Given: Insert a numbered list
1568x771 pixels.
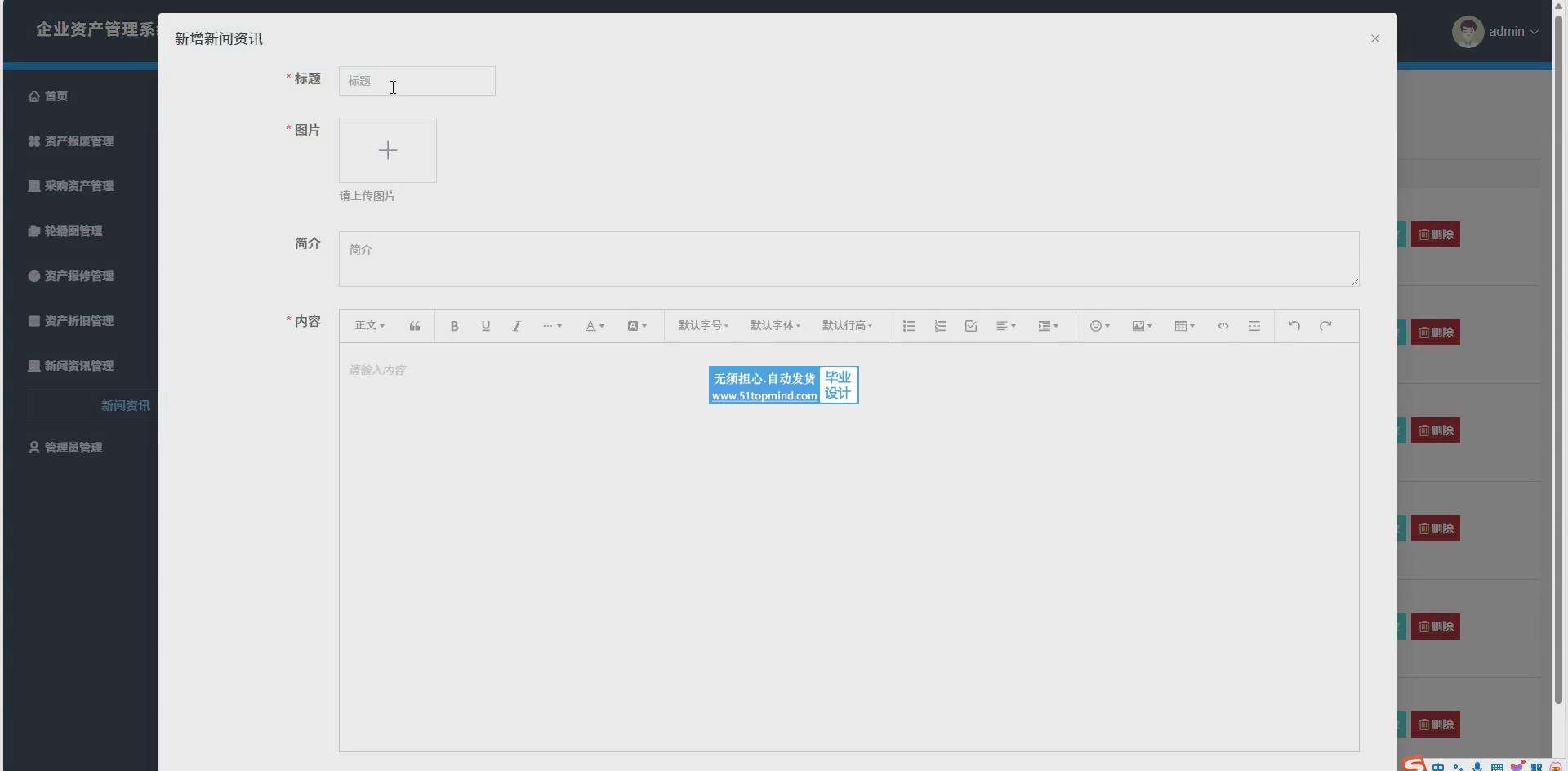Looking at the screenshot, I should (940, 326).
